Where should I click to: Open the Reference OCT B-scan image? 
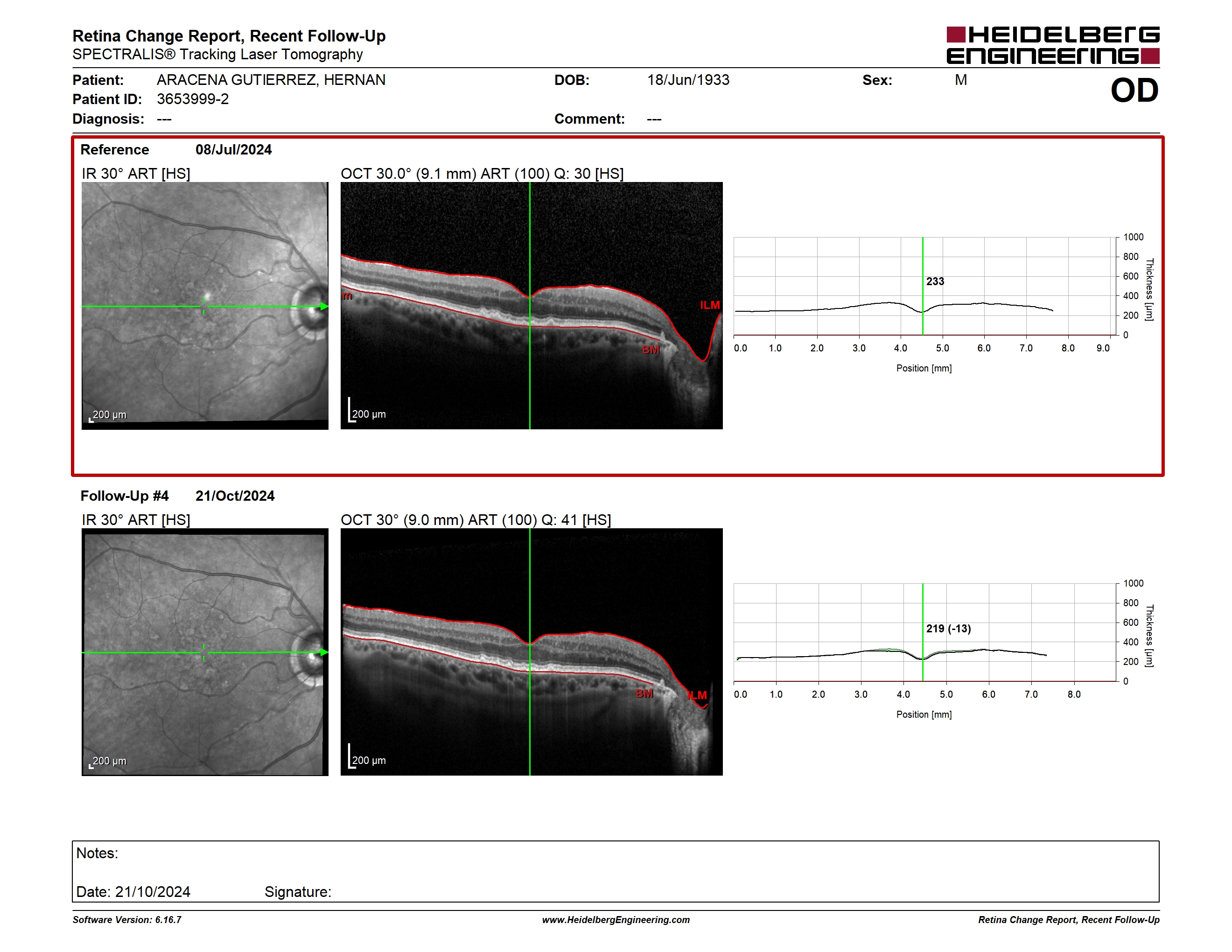click(532, 305)
